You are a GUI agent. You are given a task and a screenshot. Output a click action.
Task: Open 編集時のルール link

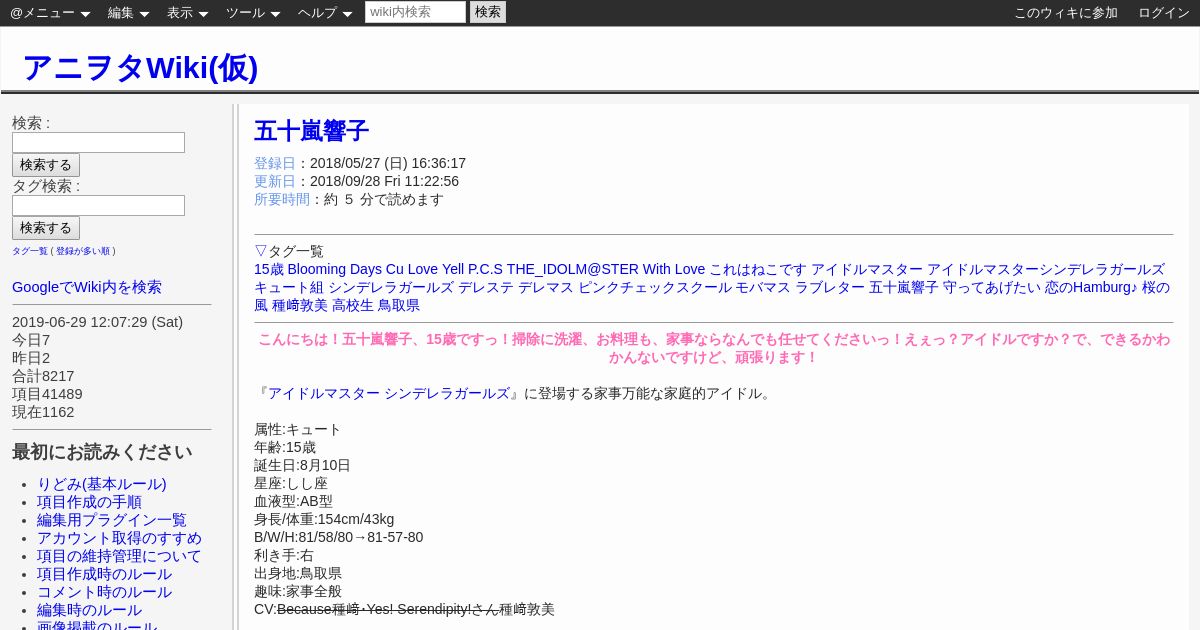coord(89,610)
